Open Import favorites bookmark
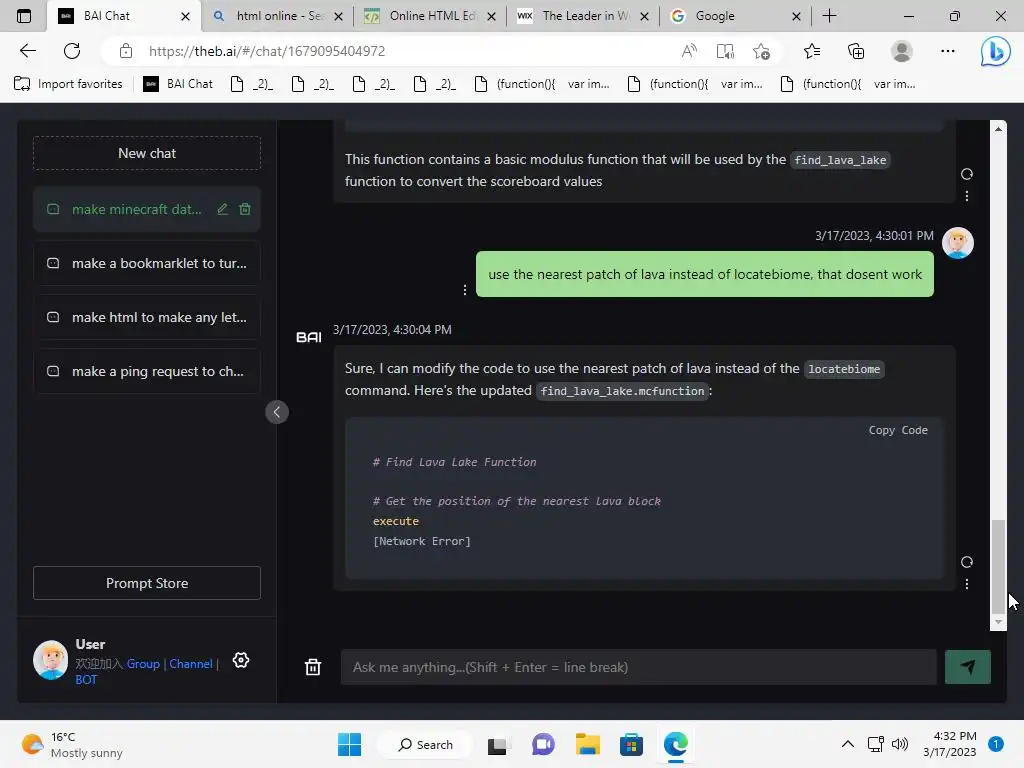1024x768 pixels. (x=69, y=84)
